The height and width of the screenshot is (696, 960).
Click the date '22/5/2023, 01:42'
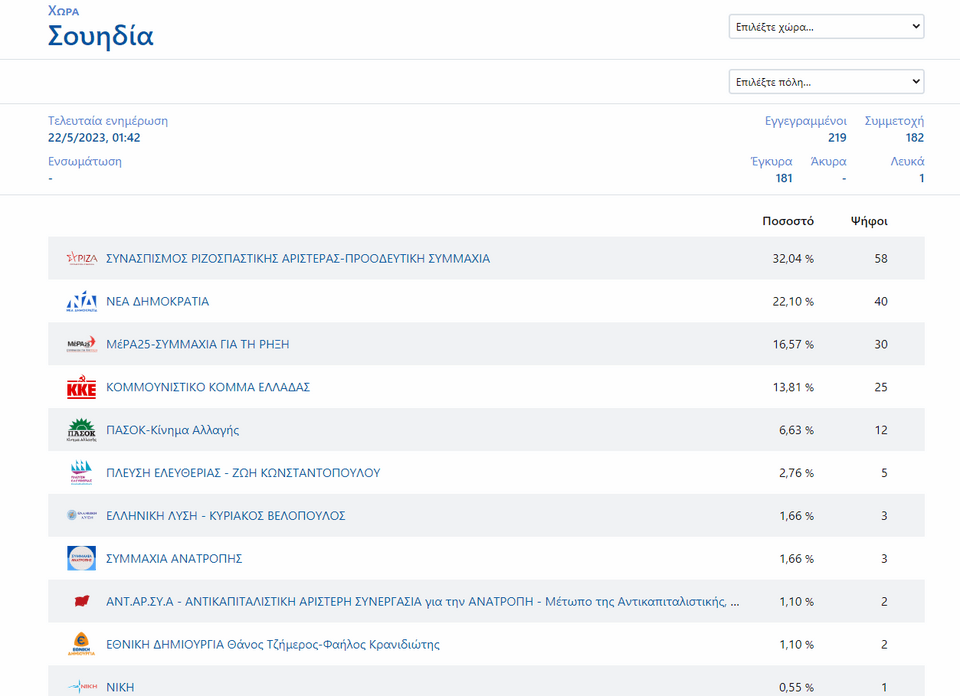(94, 138)
